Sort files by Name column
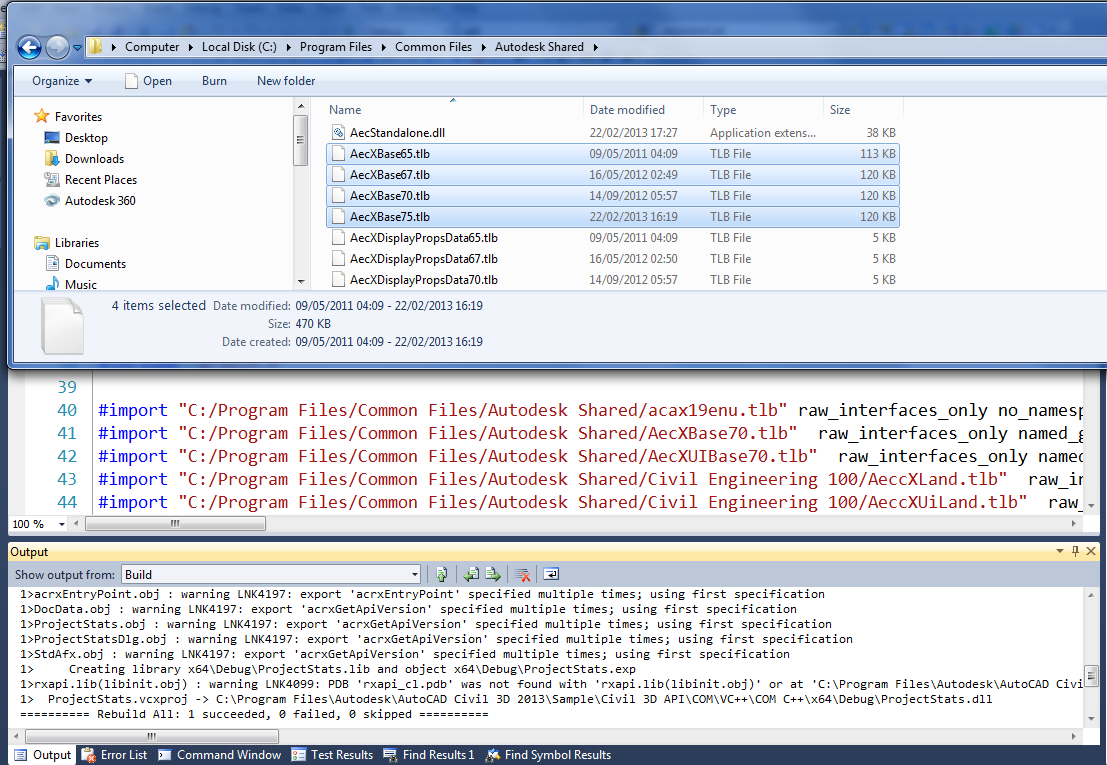 [x=453, y=109]
